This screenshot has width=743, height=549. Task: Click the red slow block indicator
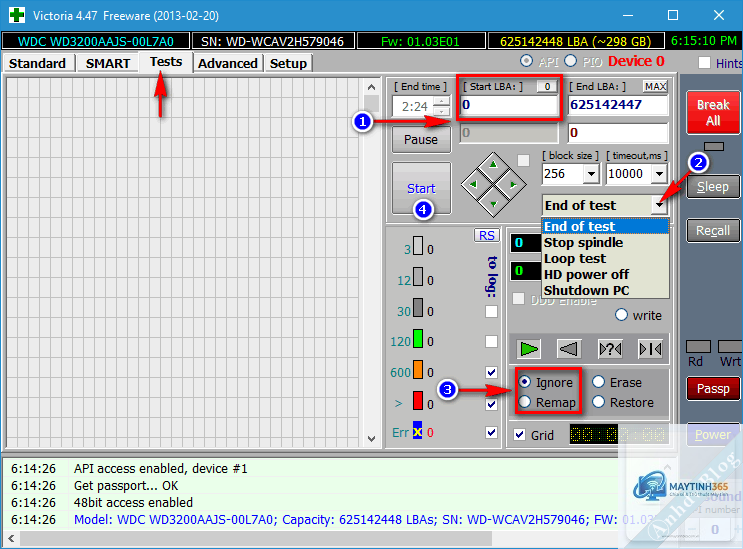[x=418, y=401]
